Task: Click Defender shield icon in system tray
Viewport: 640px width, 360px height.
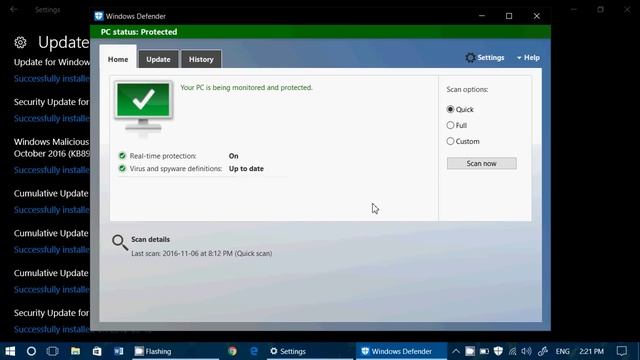Action: click(498, 351)
